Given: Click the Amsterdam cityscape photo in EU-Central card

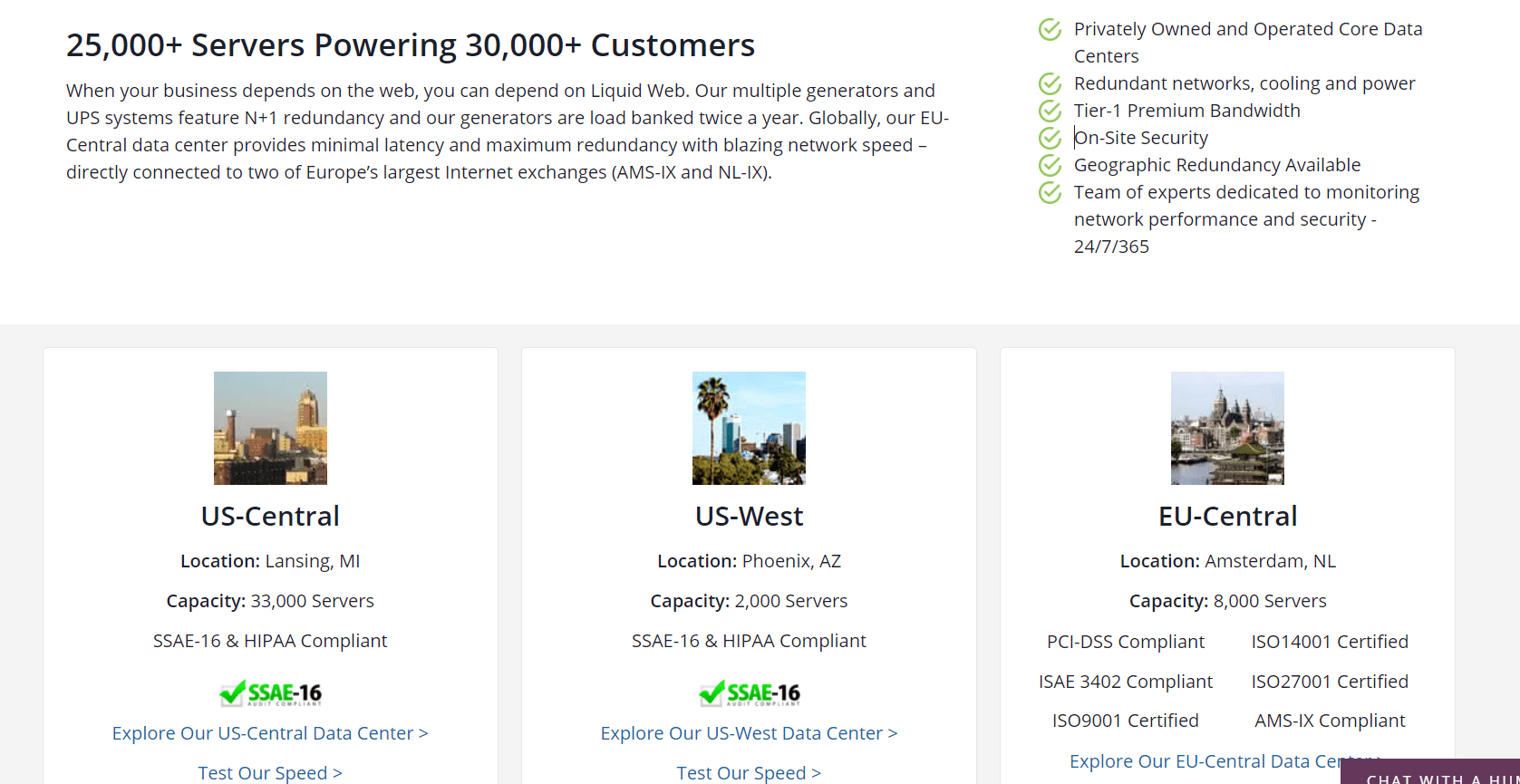Looking at the screenshot, I should pyautogui.click(x=1227, y=428).
